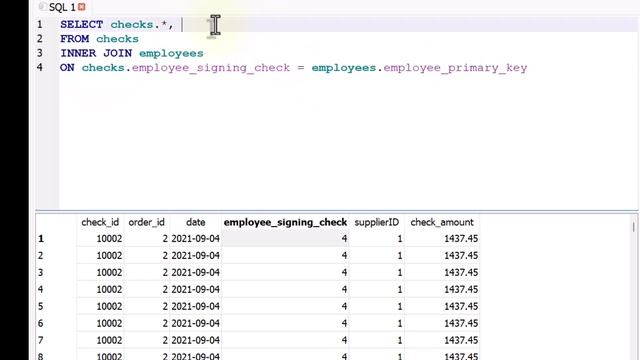This screenshot has height=360, width=640.
Task: Click supplierID cell in row 4
Action: point(376,289)
